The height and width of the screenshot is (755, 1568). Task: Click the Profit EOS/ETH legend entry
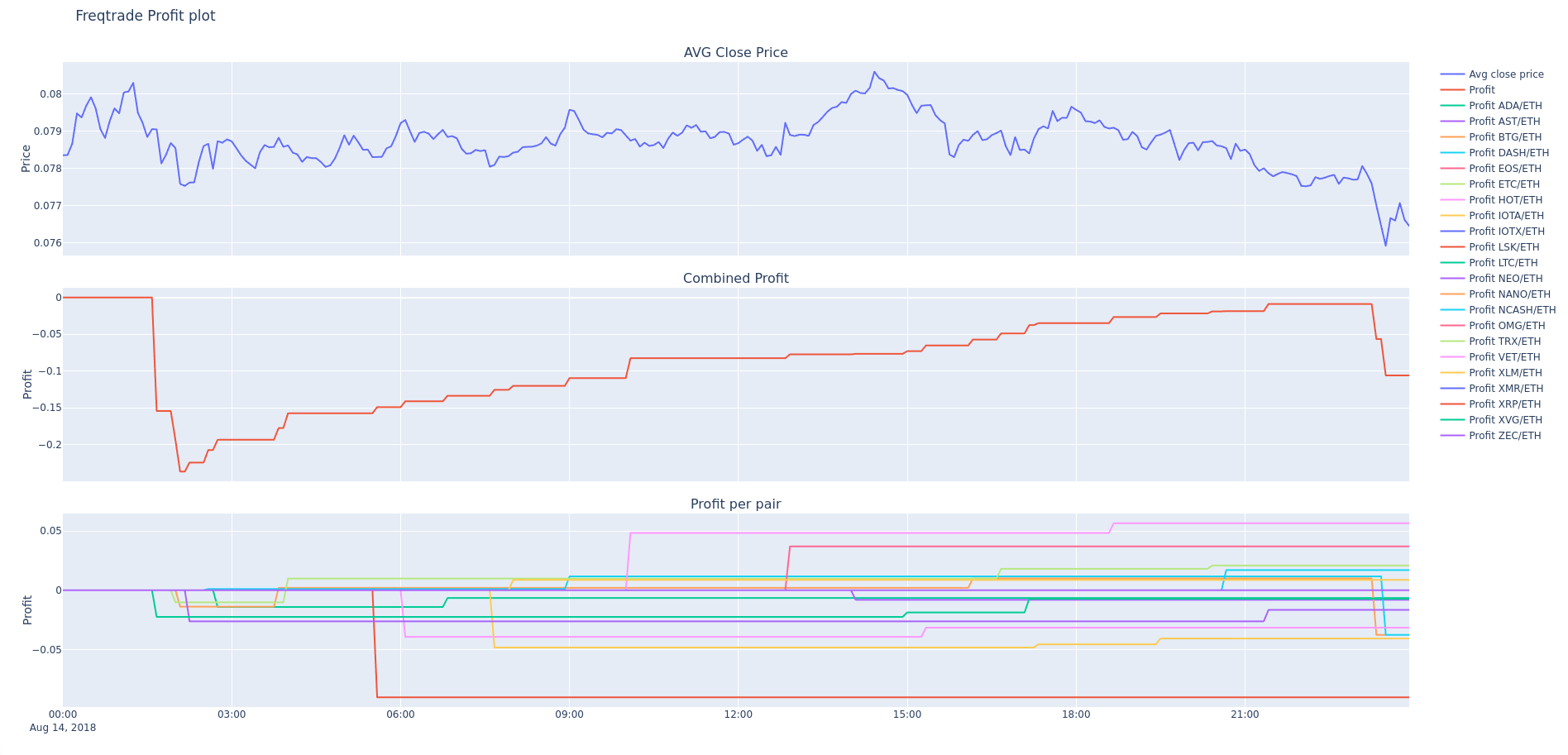1504,169
